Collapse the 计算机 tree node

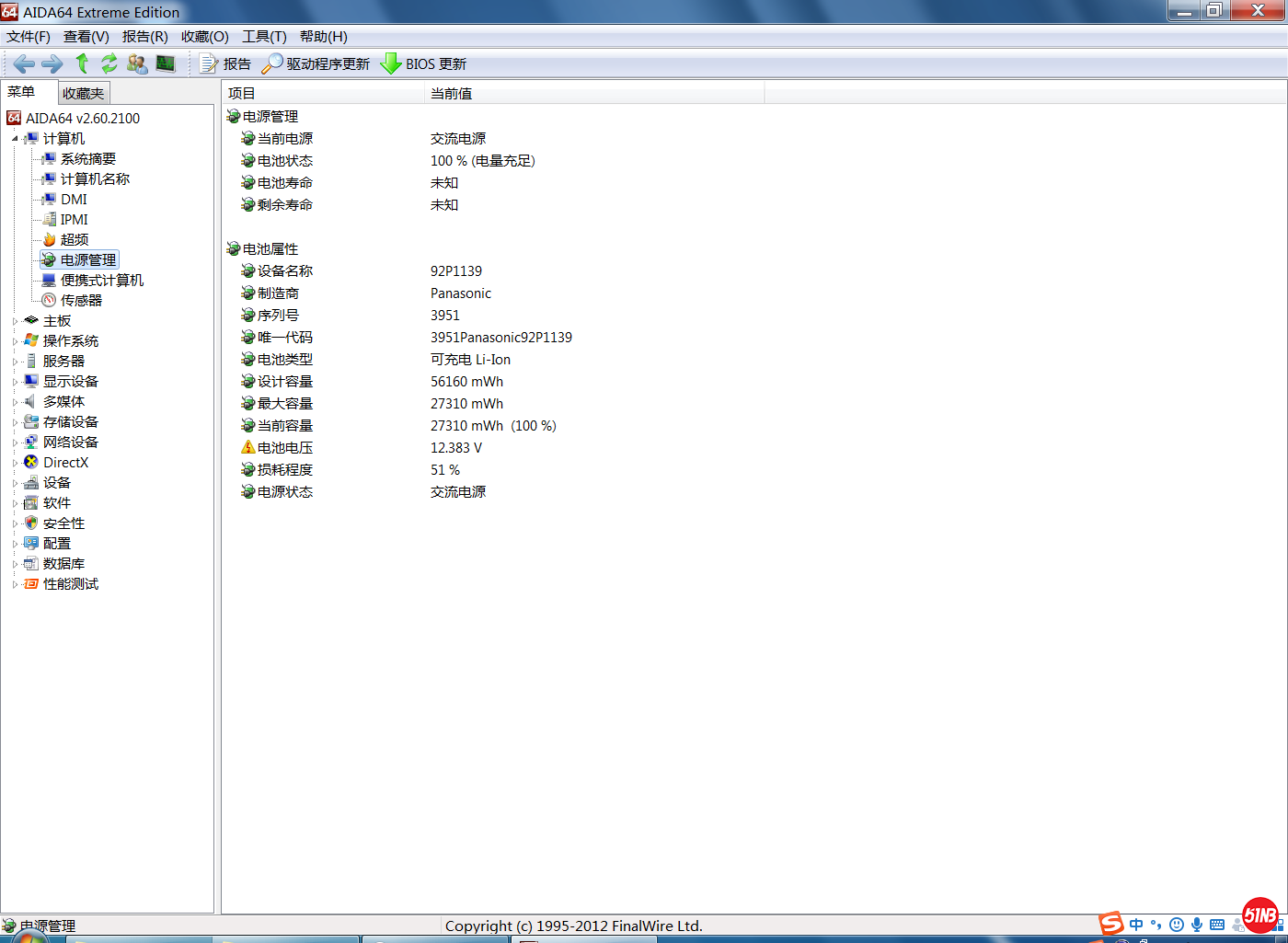pos(15,139)
